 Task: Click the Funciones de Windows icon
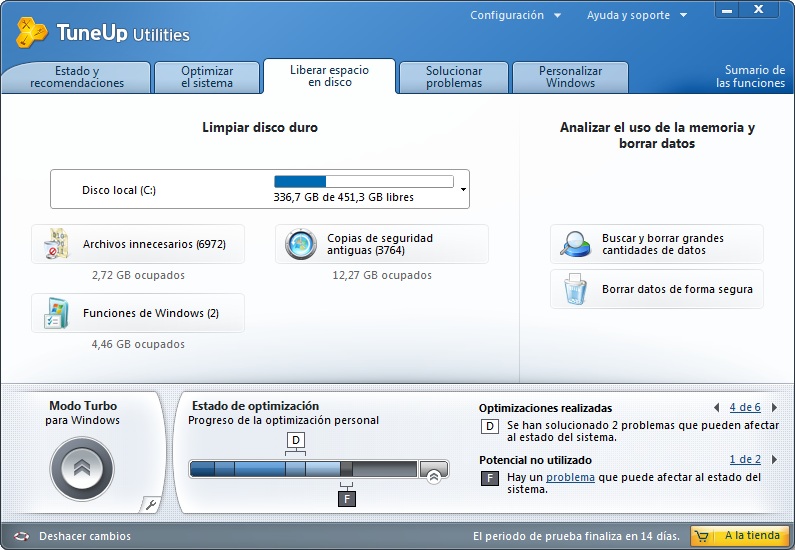[x=56, y=313]
